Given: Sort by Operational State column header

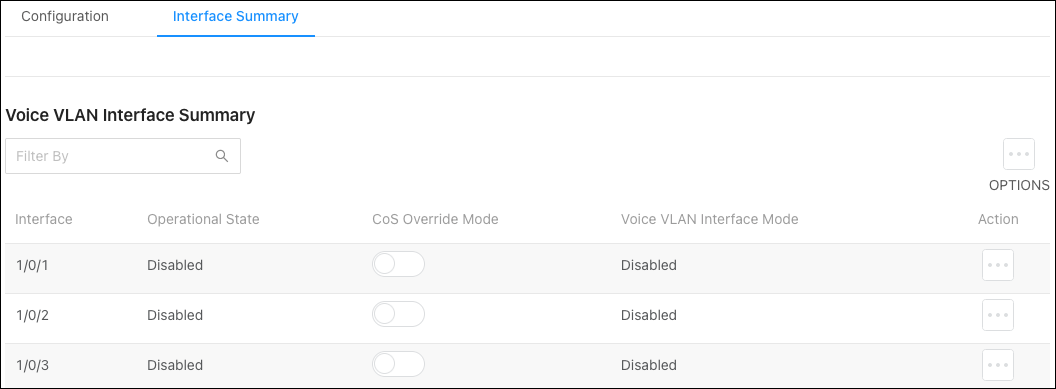Looking at the screenshot, I should tap(203, 219).
